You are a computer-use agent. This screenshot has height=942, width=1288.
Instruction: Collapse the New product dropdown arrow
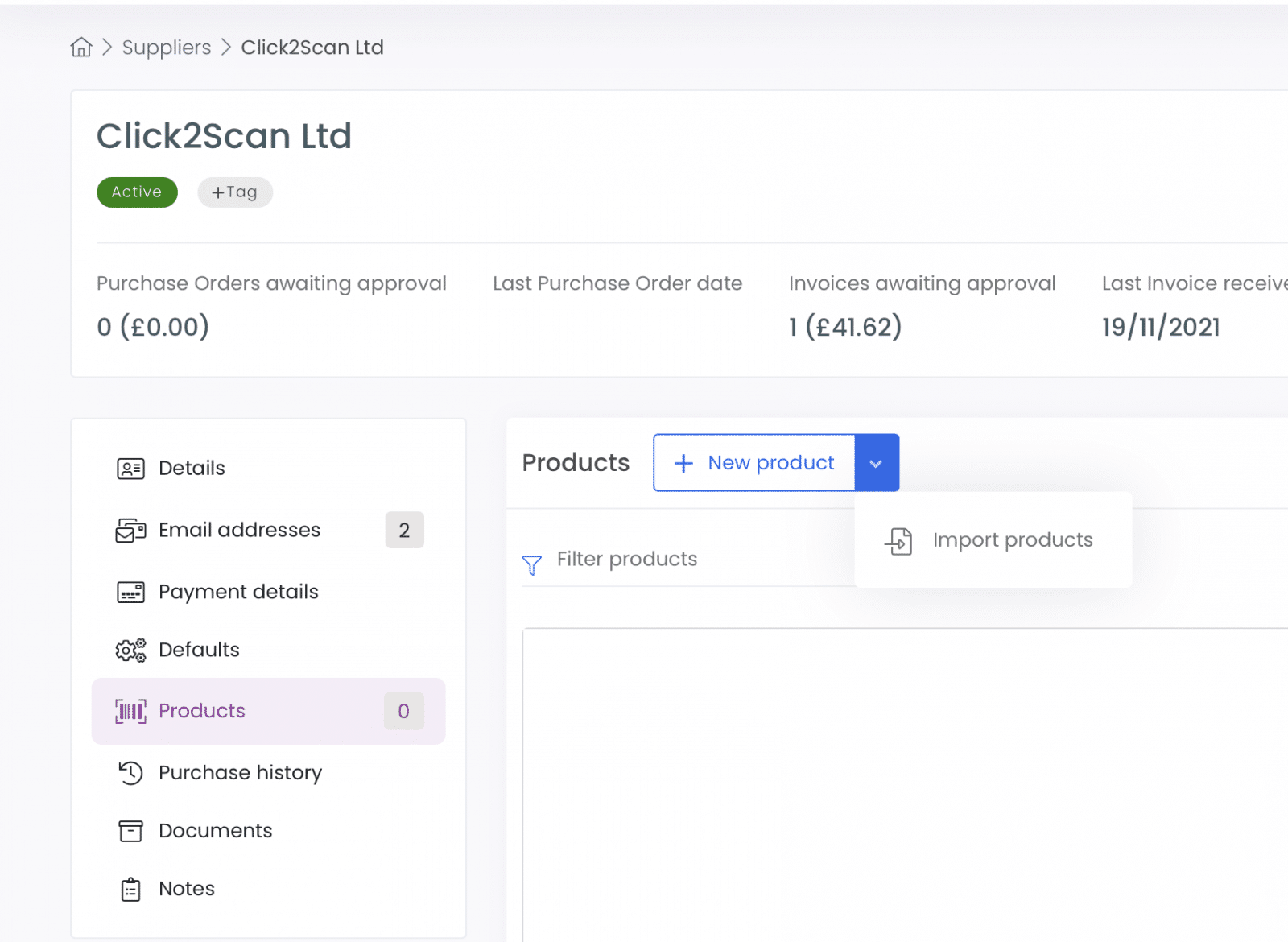(877, 463)
